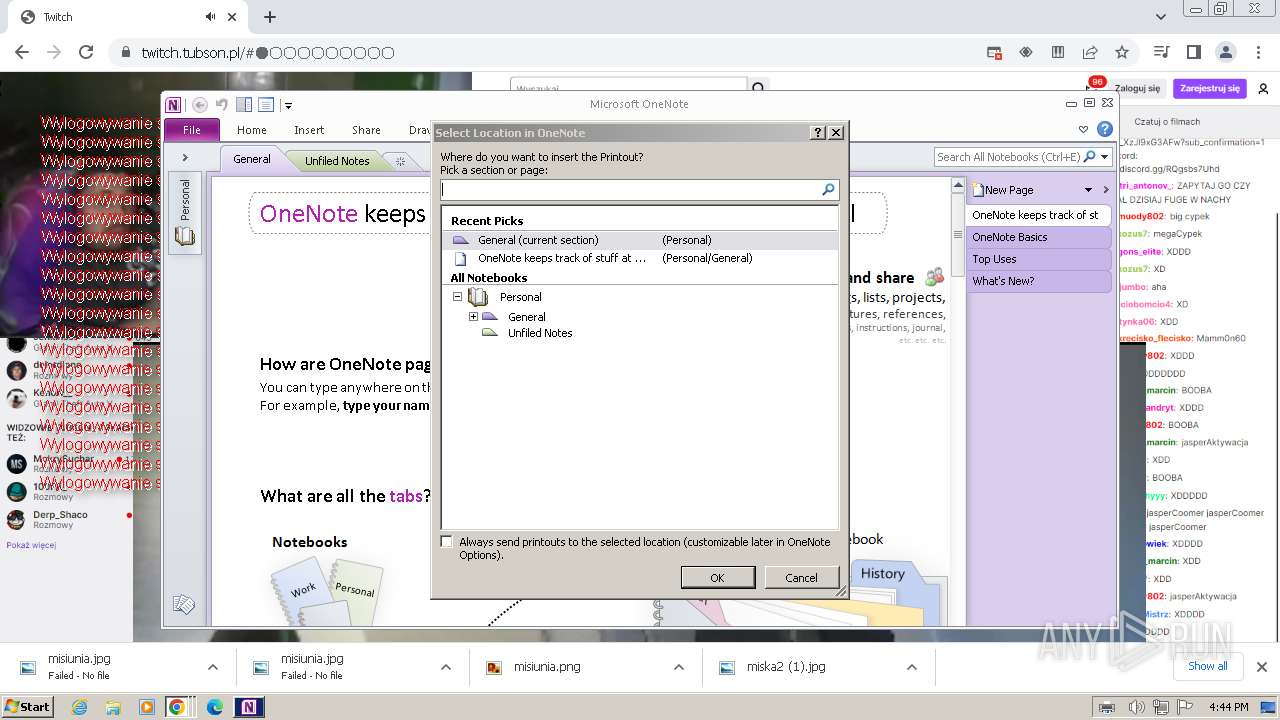
Task: Collapse the page tabs pane chevron
Action: click(x=1106, y=190)
